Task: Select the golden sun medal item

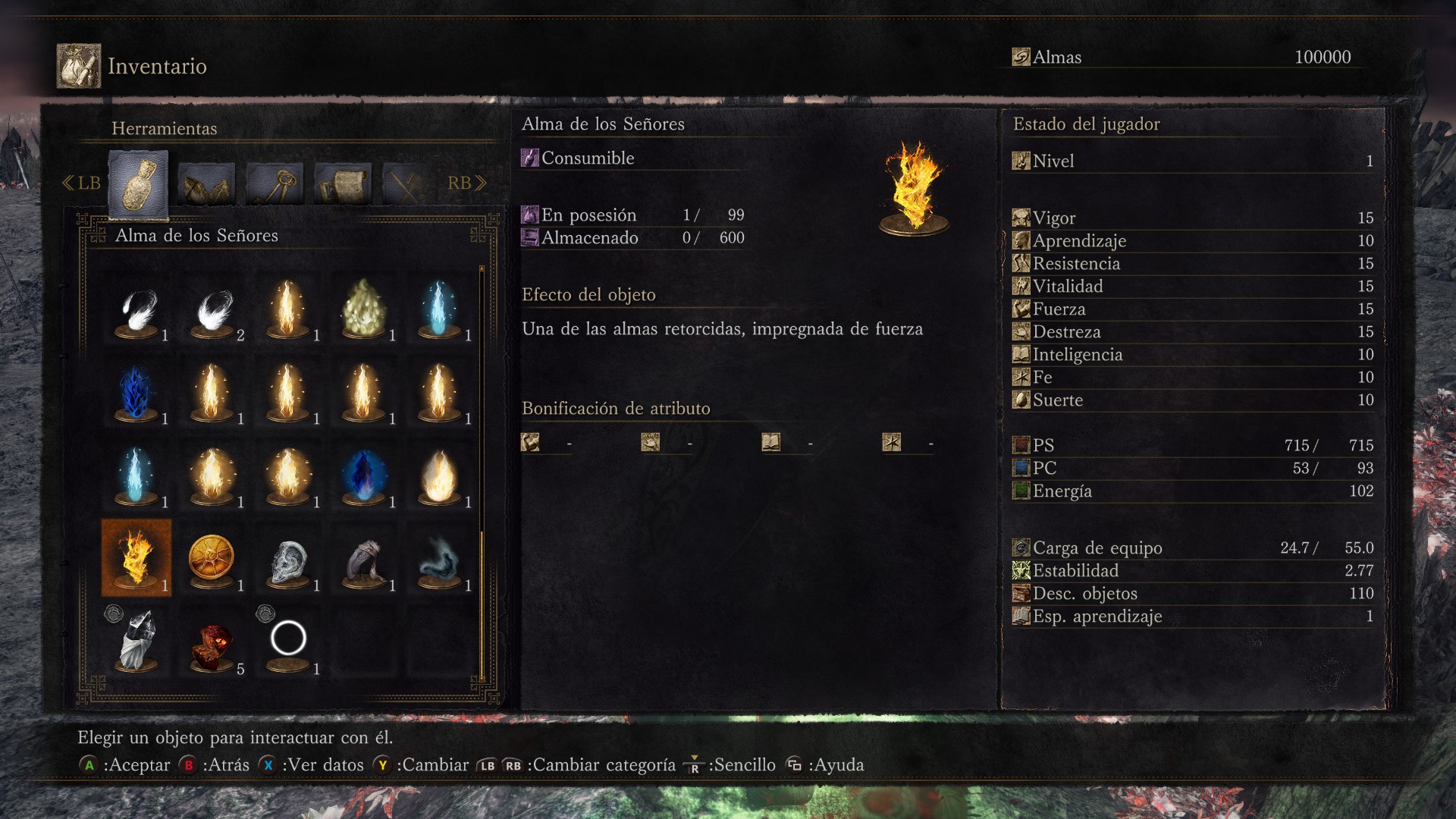Action: pyautogui.click(x=212, y=558)
